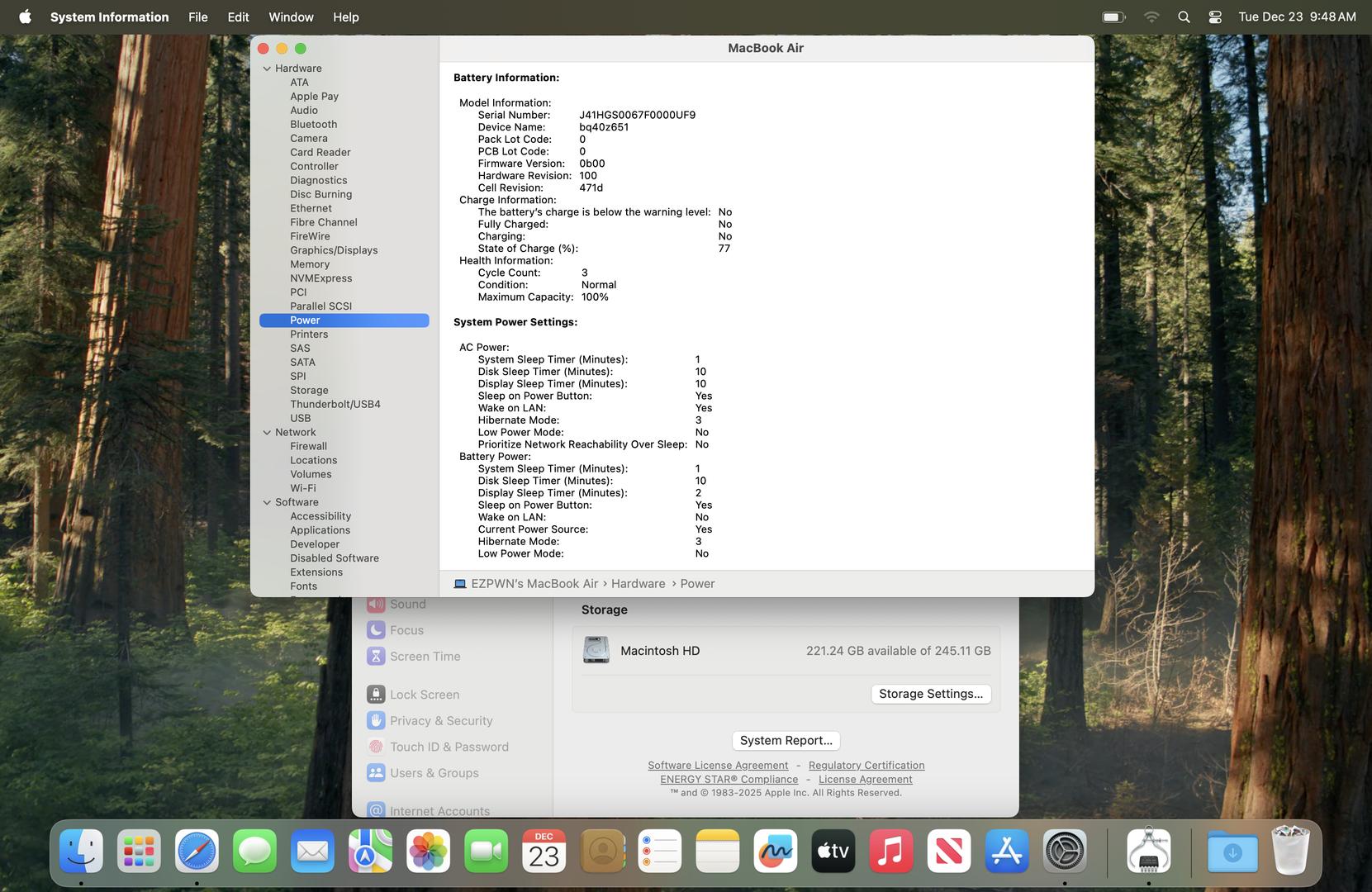Collapse the Hardware section in sidebar
Viewport: 1372px width, 892px height.
click(x=267, y=69)
